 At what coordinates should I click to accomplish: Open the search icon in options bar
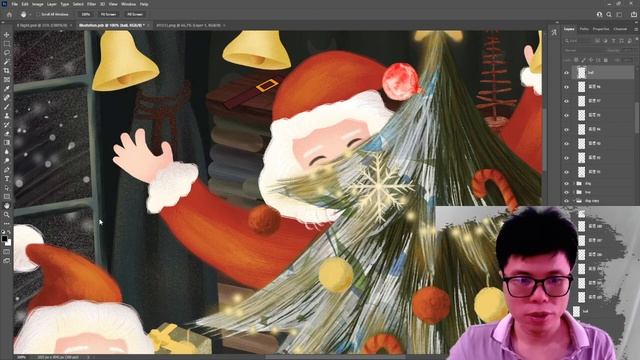[609, 14]
